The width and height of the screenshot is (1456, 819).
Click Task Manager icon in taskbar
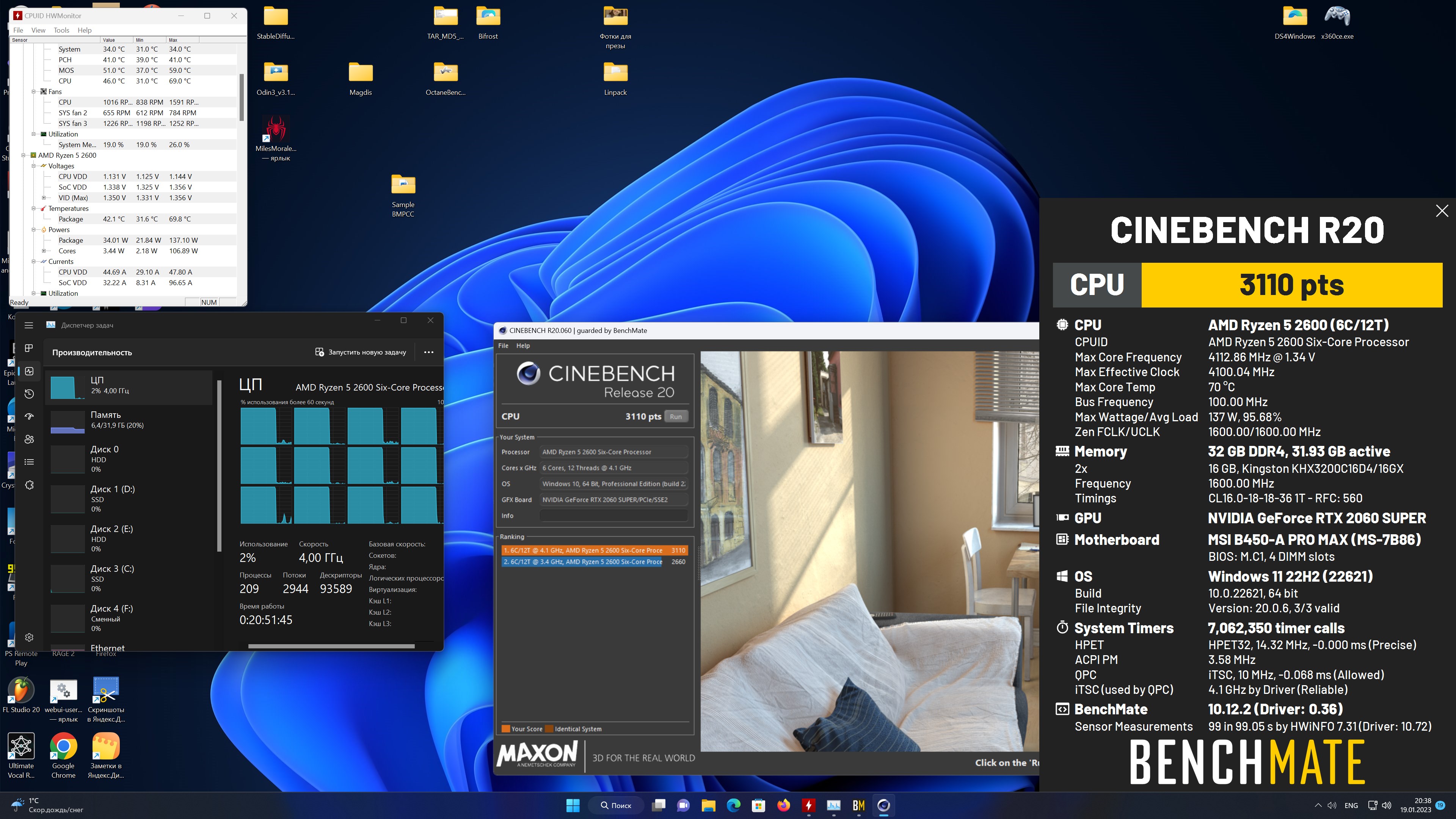tap(834, 805)
